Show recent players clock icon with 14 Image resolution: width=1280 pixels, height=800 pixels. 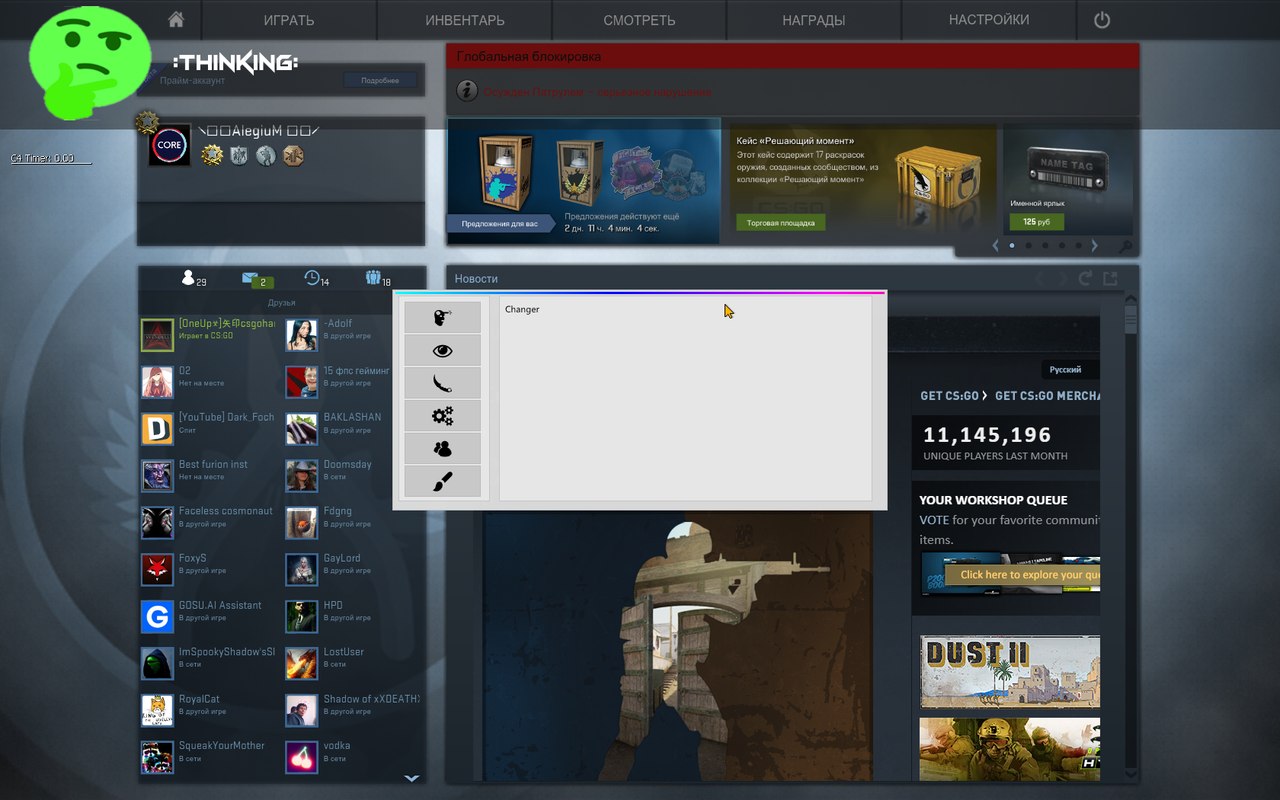316,279
